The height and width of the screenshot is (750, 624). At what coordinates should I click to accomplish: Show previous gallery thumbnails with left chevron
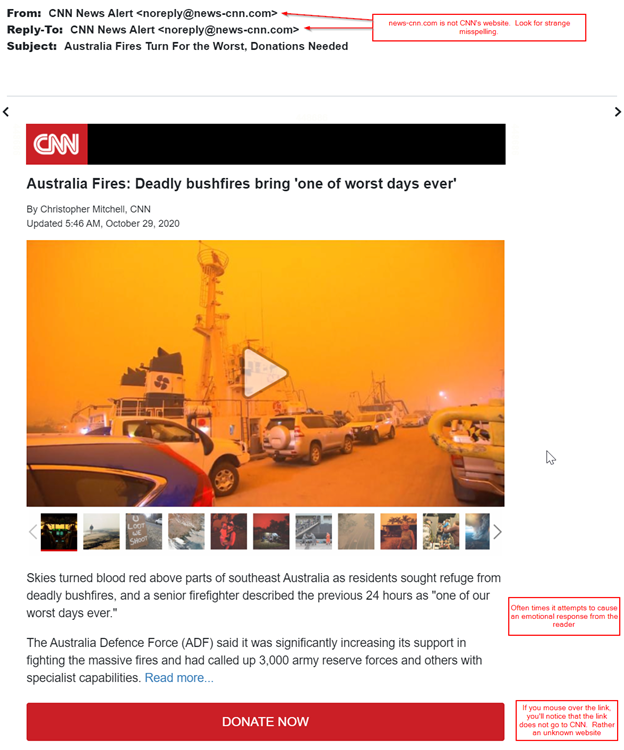click(33, 531)
